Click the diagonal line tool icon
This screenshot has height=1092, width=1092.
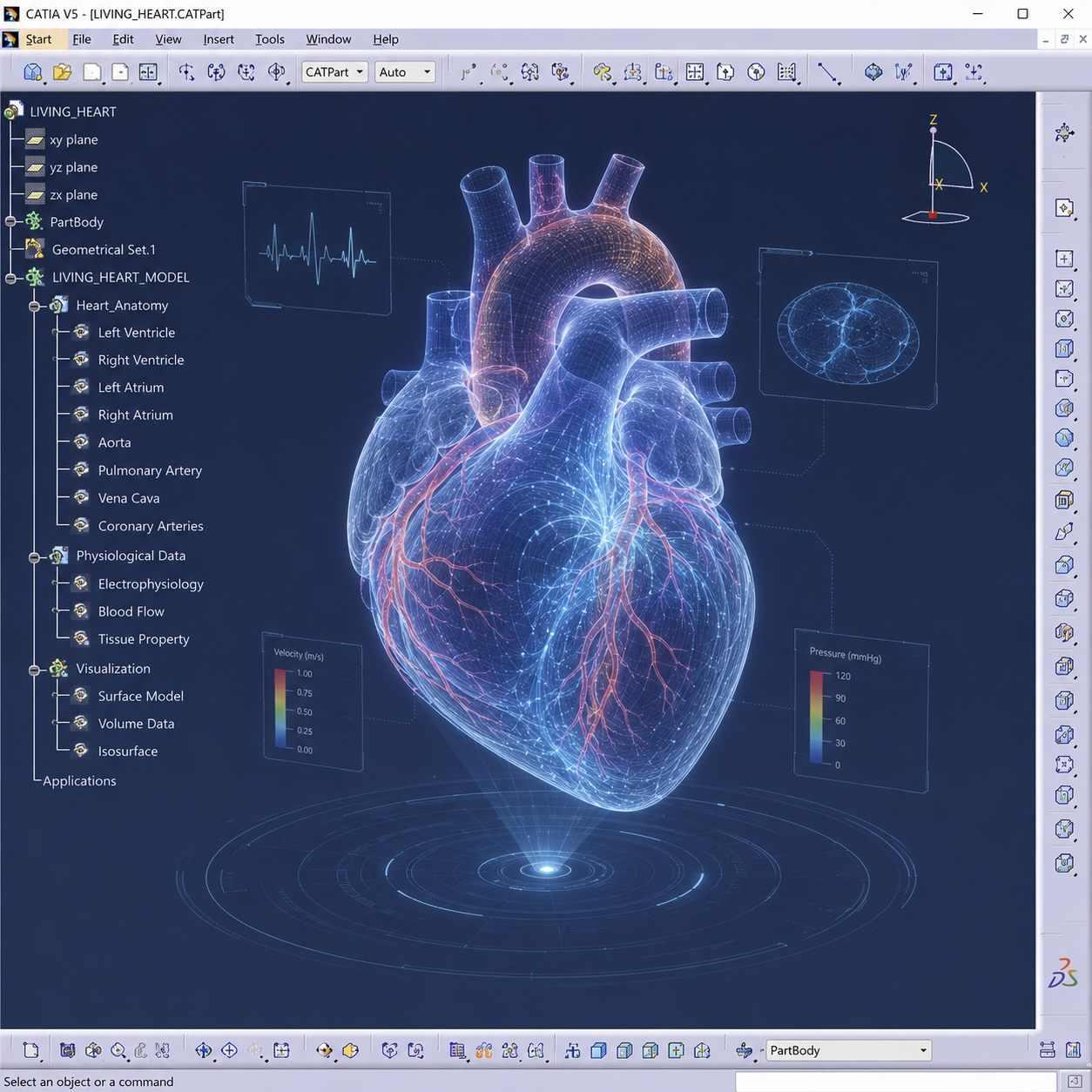(827, 73)
